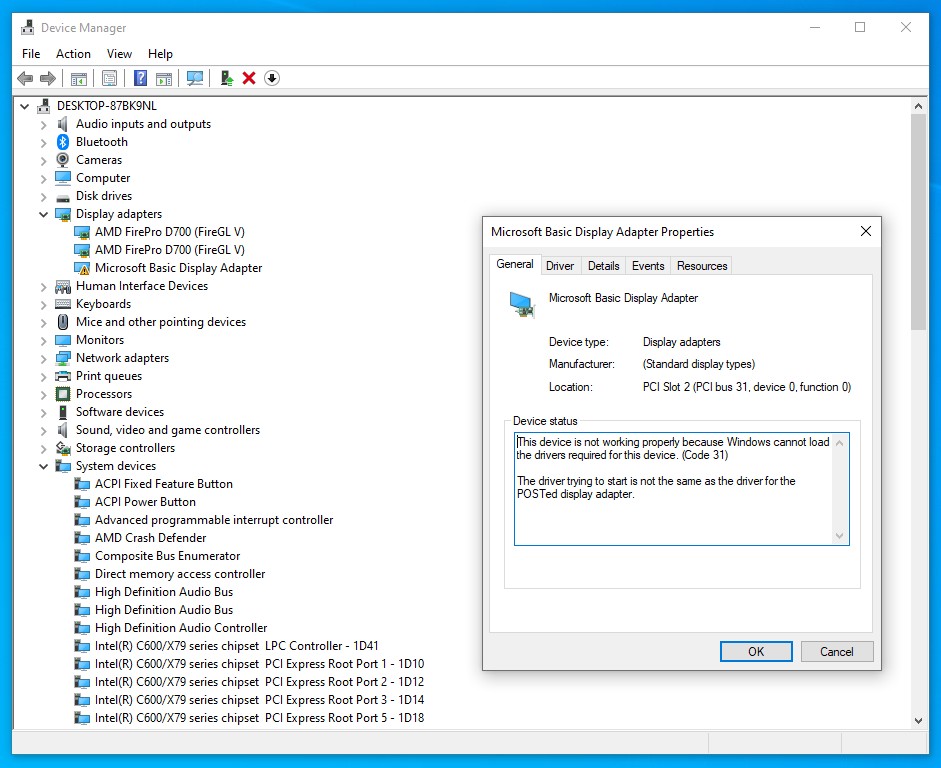
Task: Click the Forward arrow toolbar icon
Action: pos(48,78)
